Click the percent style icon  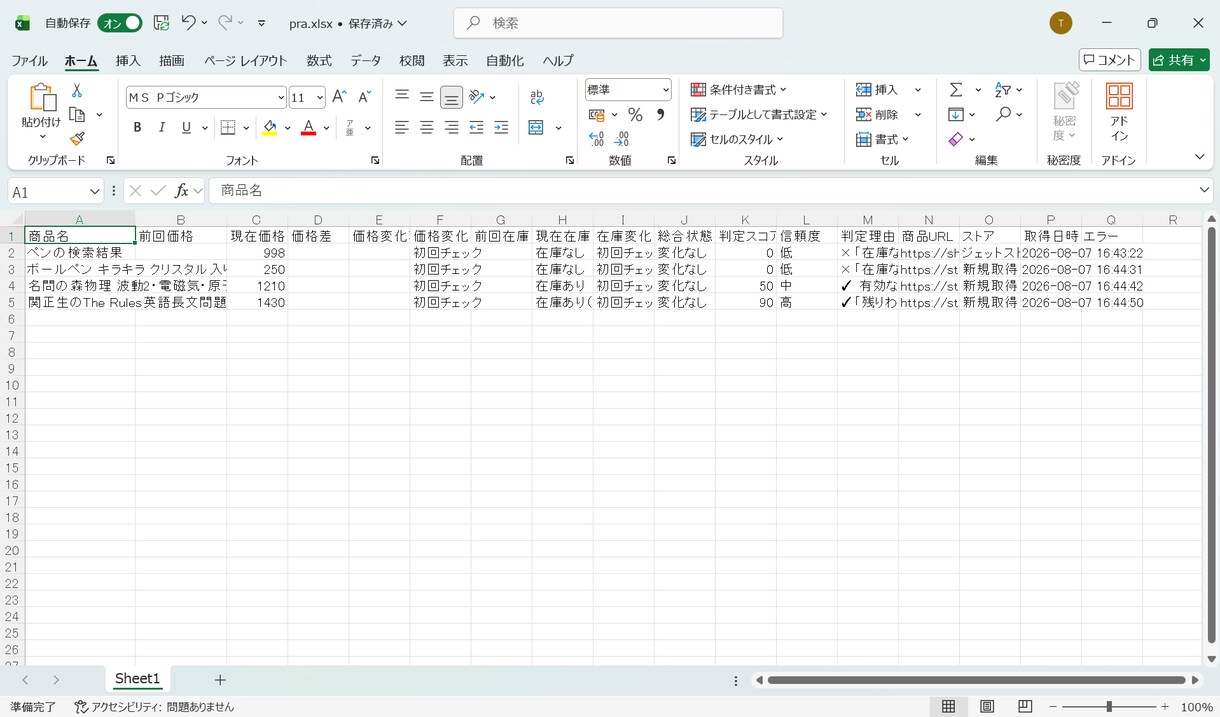click(635, 115)
